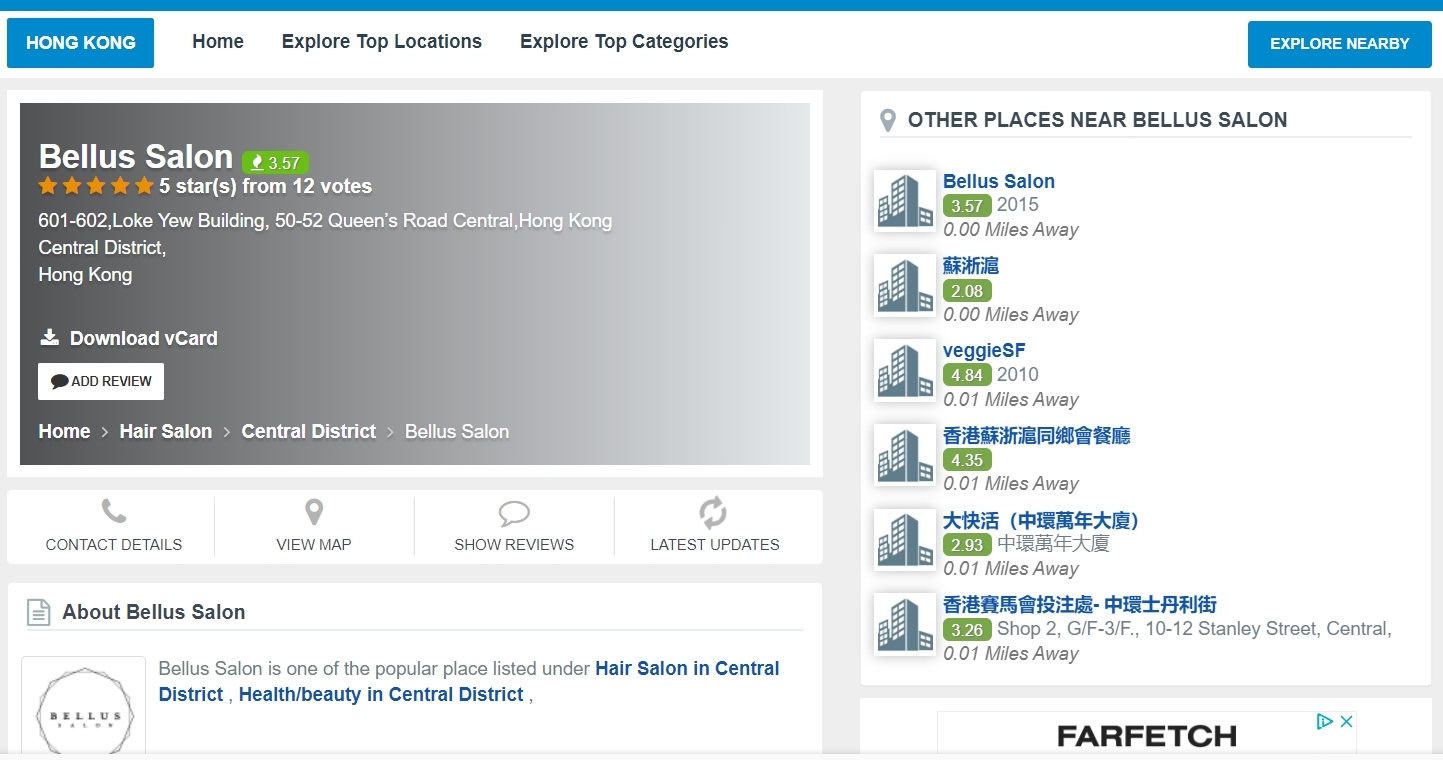The height and width of the screenshot is (760, 1443).
Task: Click location pin icon in Other Places header
Action: 887,121
